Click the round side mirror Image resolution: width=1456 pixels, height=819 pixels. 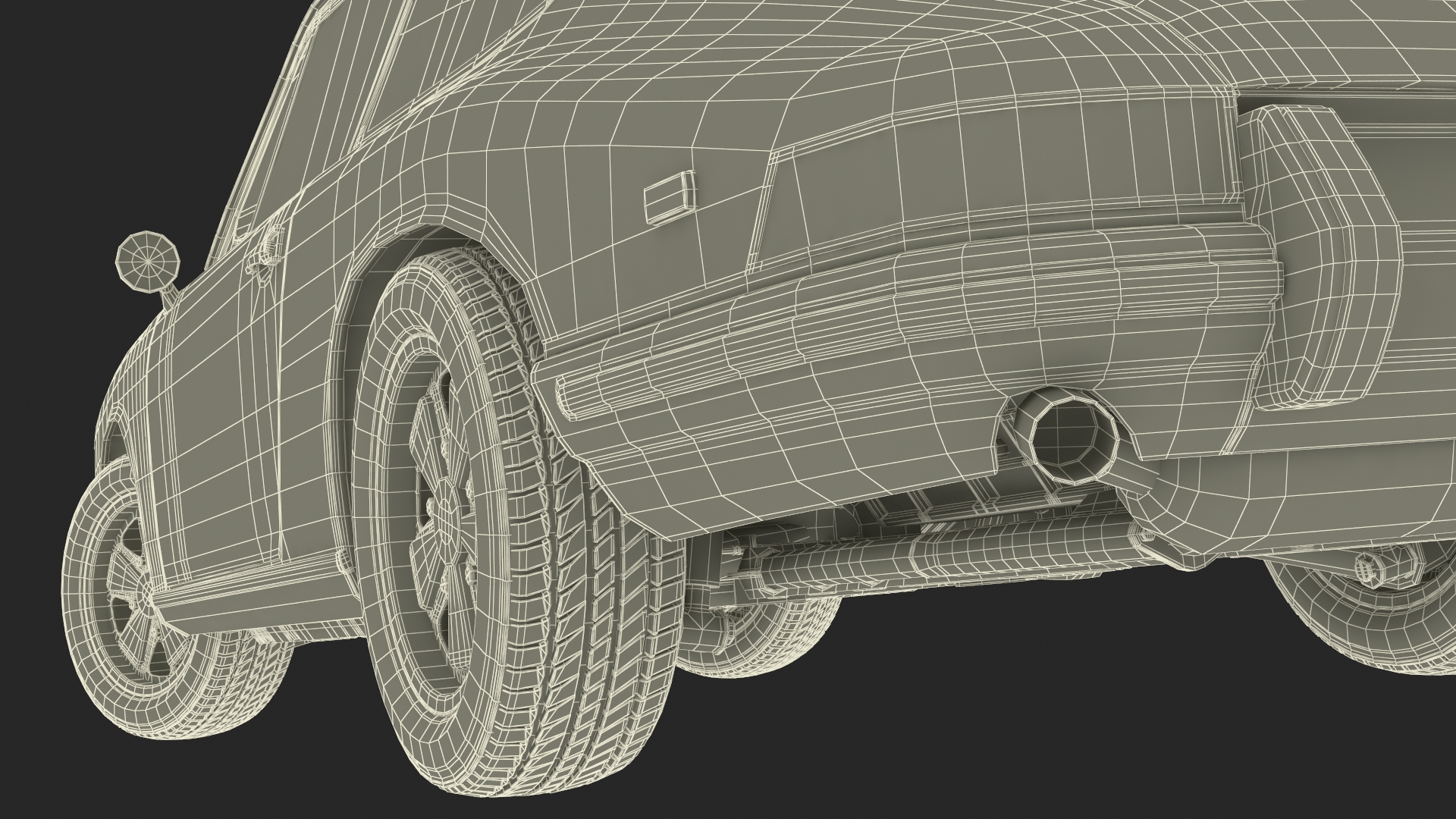pos(148,262)
